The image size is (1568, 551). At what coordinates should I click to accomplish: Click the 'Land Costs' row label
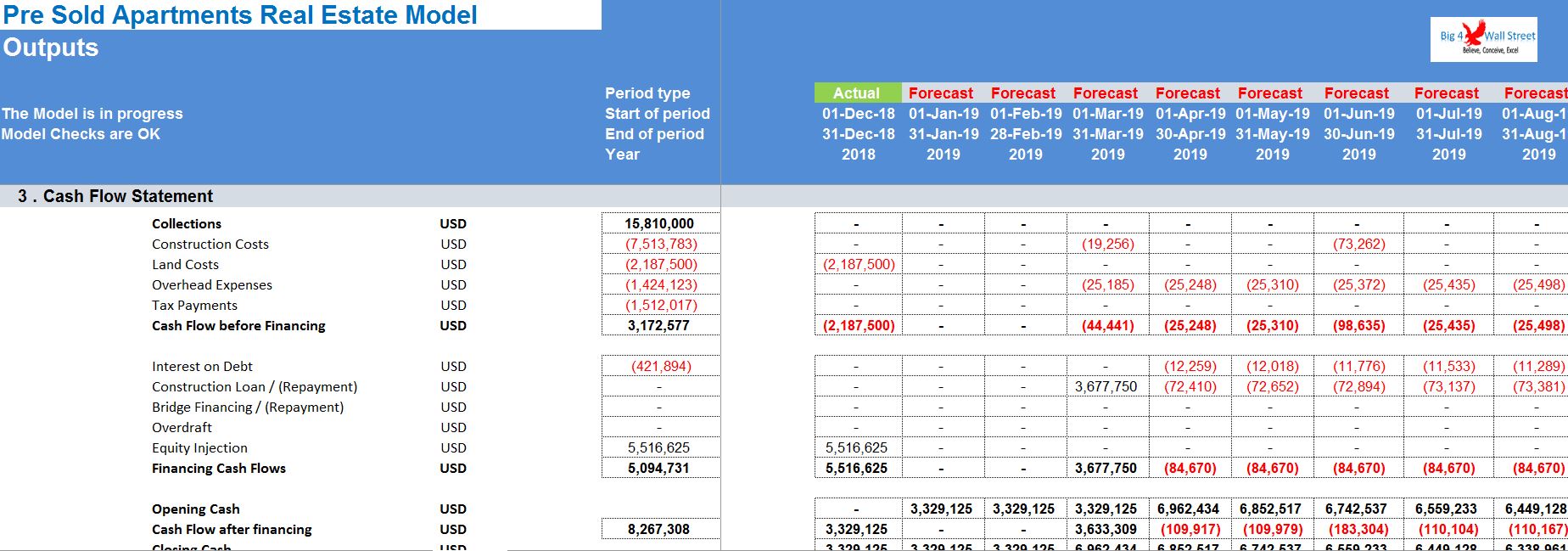pos(185,264)
